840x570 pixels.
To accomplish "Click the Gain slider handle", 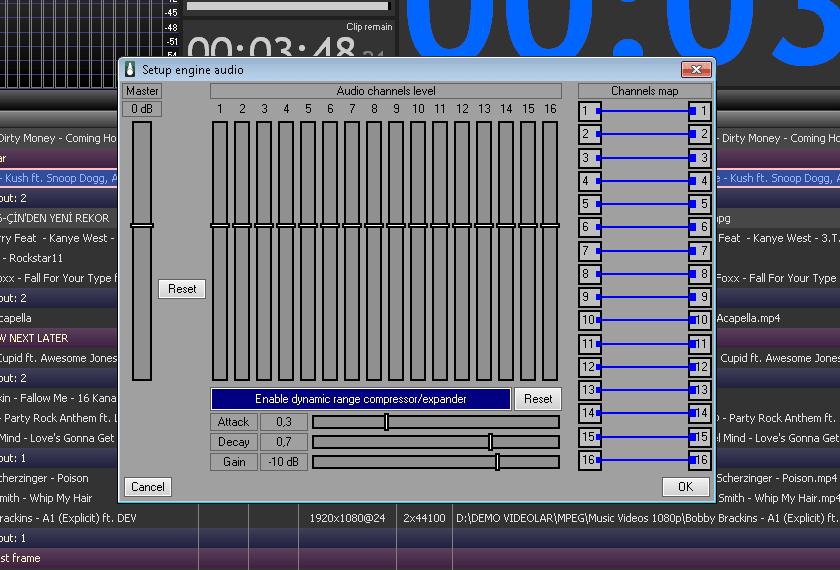I will pyautogui.click(x=497, y=462).
